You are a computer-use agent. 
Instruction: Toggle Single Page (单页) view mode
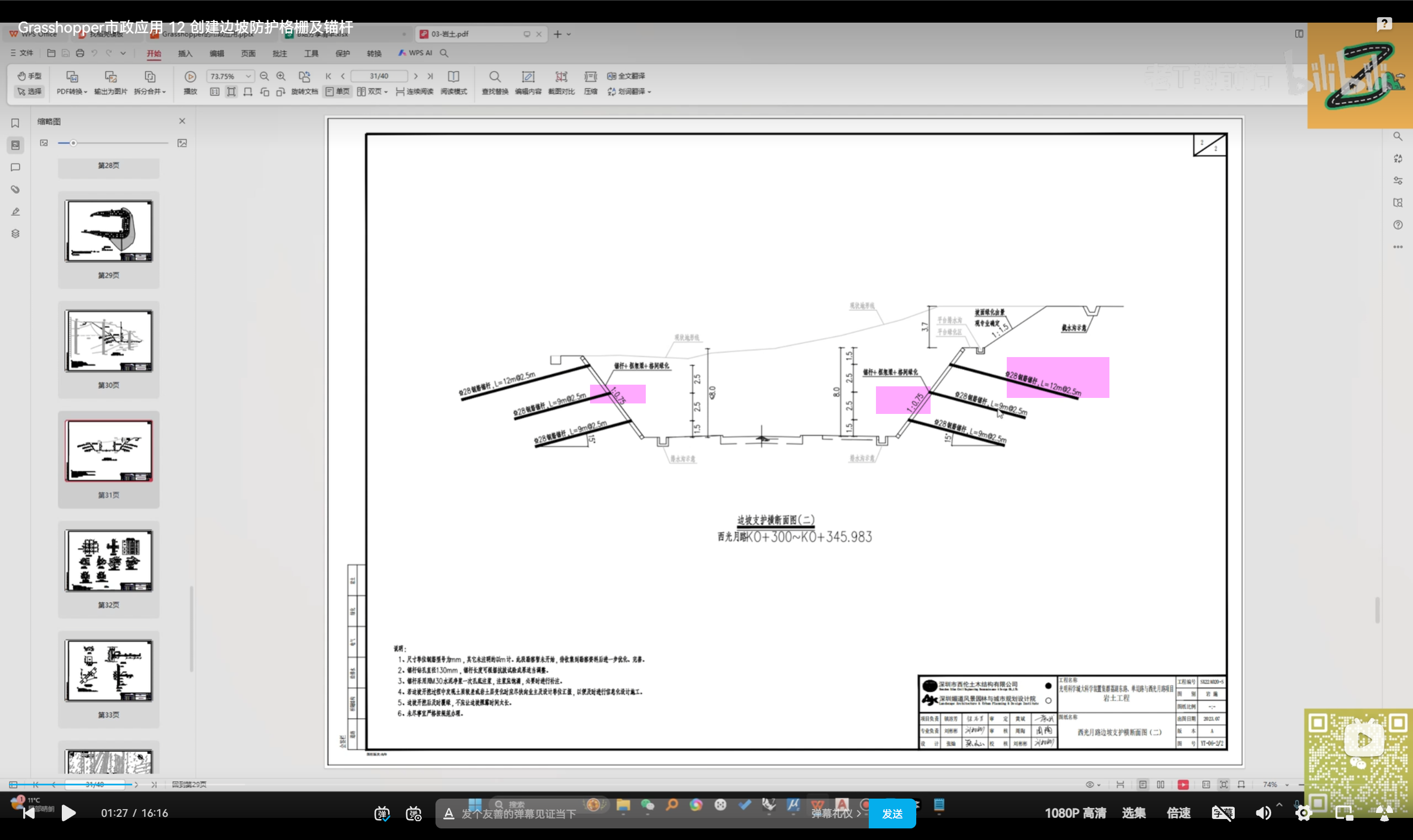(x=337, y=91)
